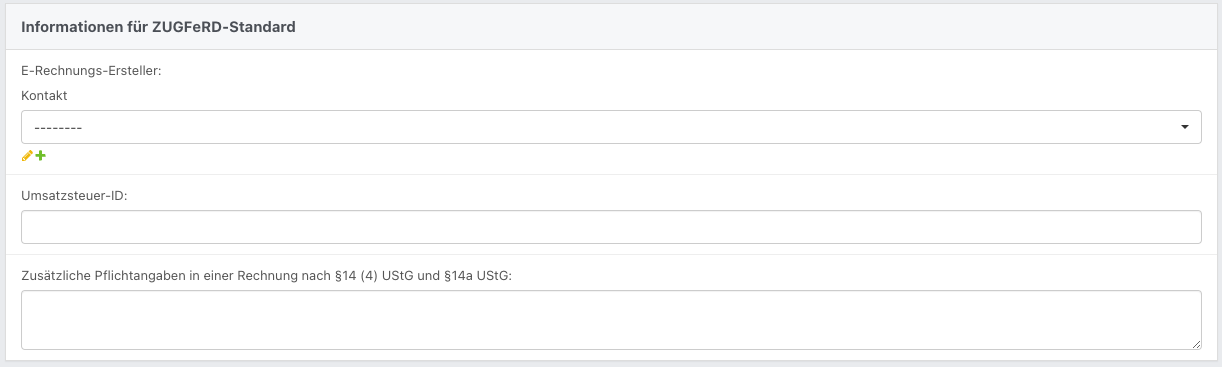
Task: Select the '--------' placeholder in Kontakt field
Action: point(57,128)
